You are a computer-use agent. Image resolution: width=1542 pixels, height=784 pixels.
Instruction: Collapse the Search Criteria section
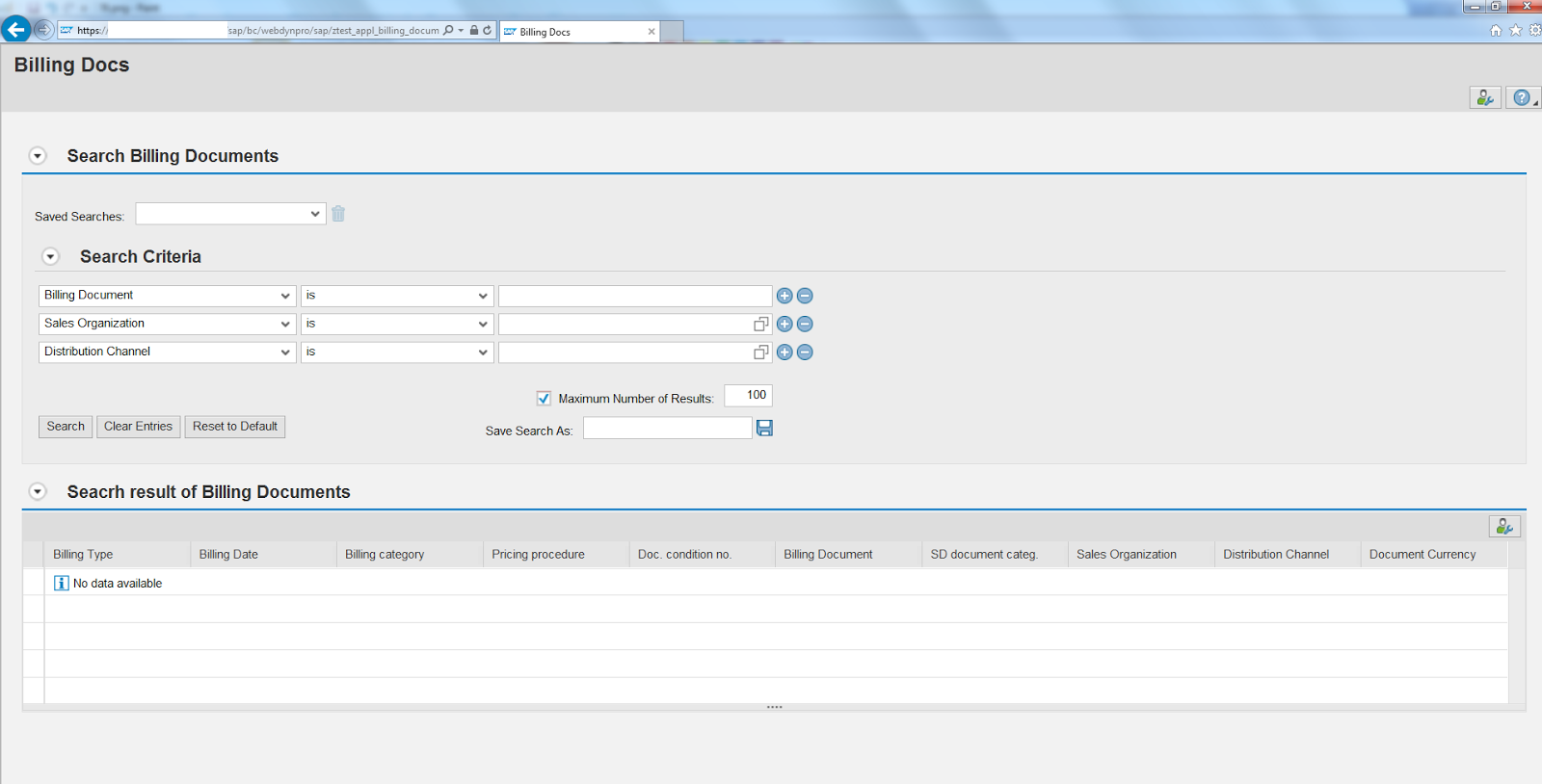click(x=51, y=257)
